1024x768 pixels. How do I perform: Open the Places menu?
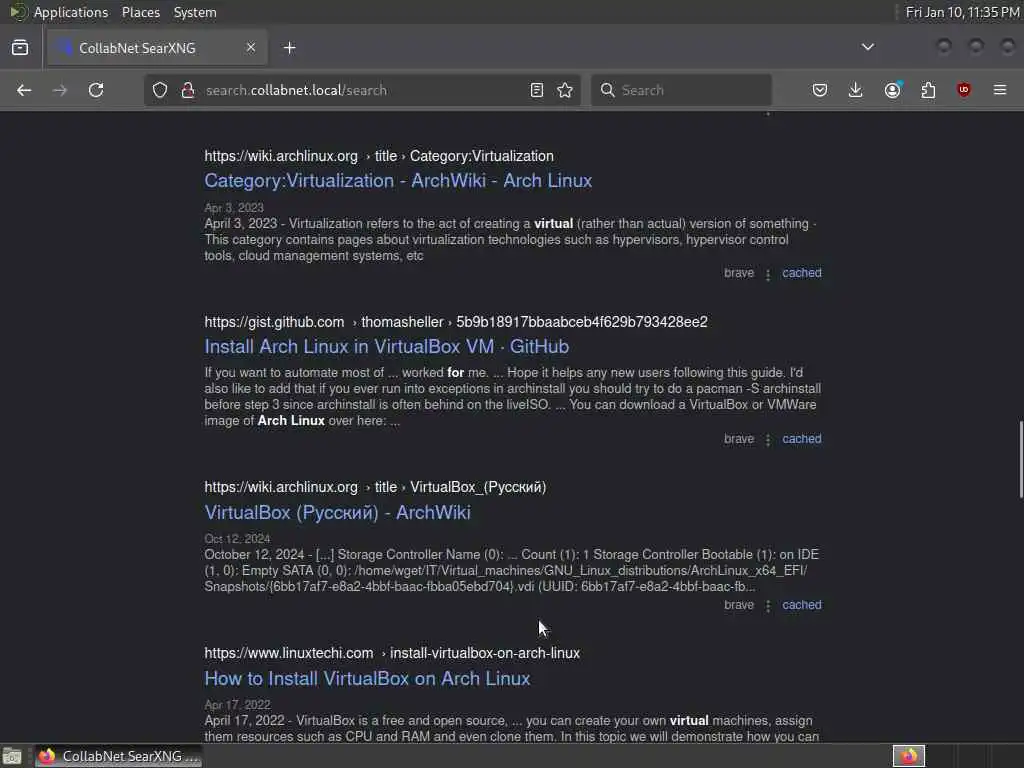(141, 12)
